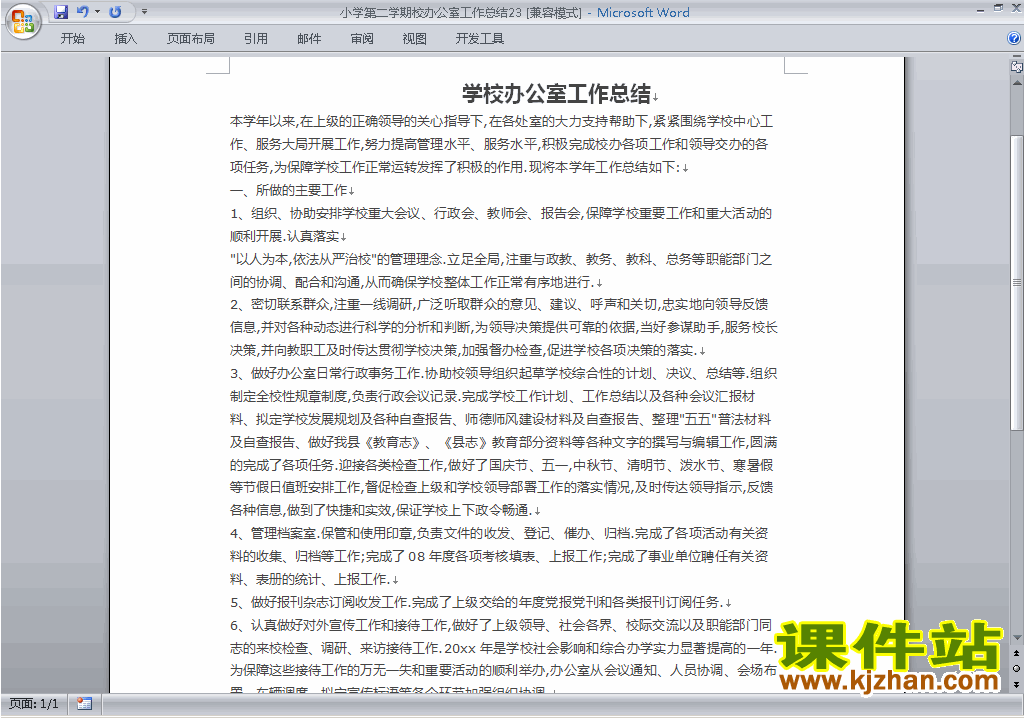Click the line starting 5、做好报刊杂志订阅收发工作
1024x718 pixels.
[x=475, y=602]
